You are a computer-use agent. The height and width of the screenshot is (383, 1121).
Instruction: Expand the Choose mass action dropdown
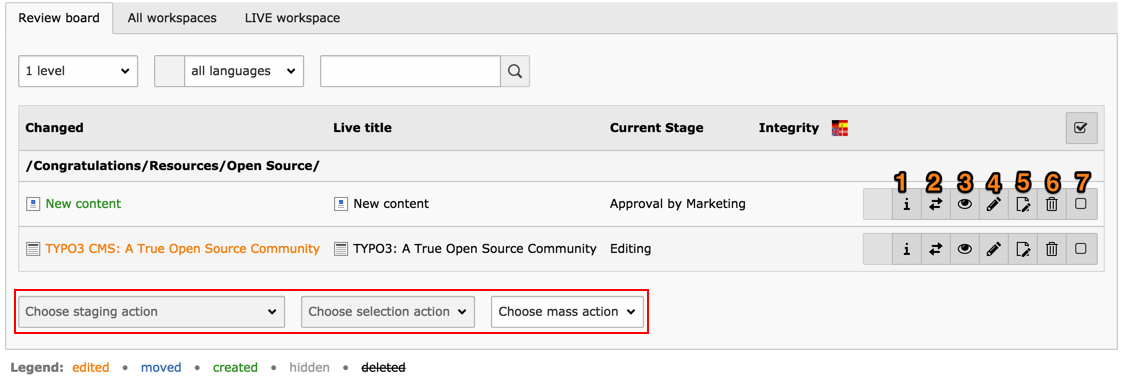567,312
